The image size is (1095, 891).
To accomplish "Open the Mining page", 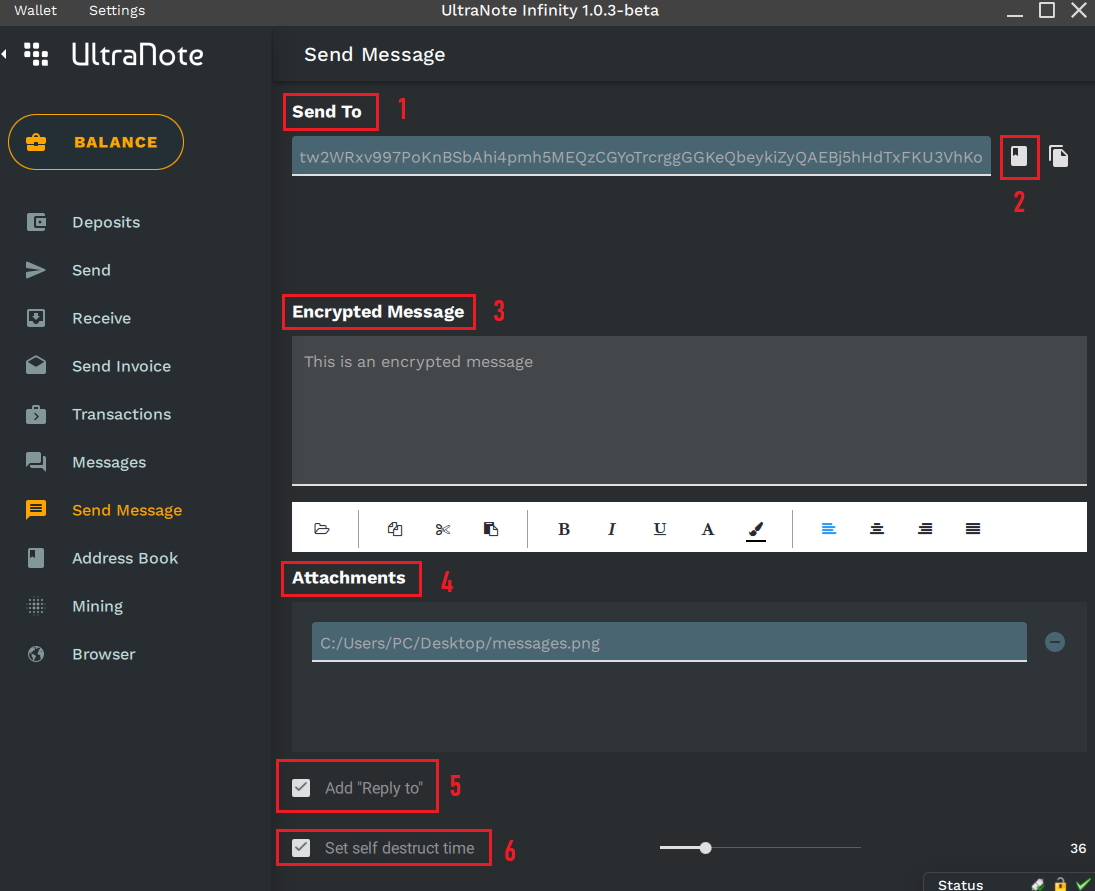I will click(98, 606).
